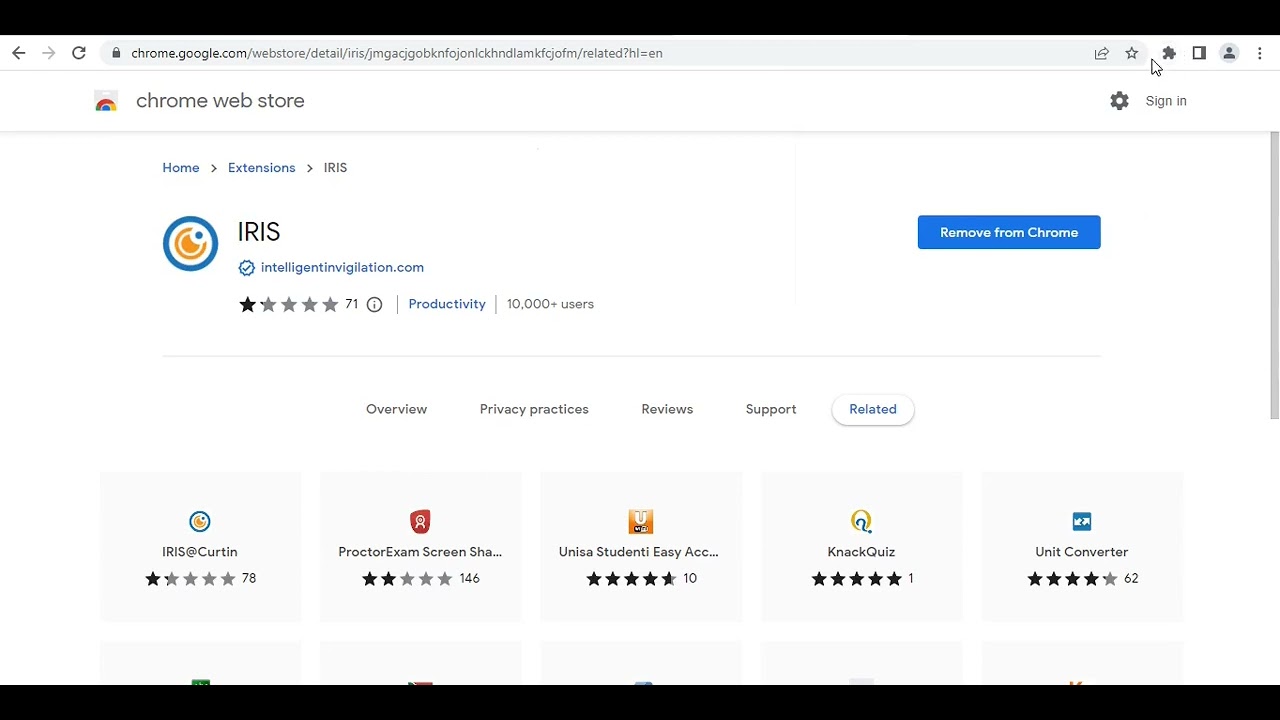Viewport: 1280px width, 720px height.
Task: Open the share this page icon
Action: click(x=1101, y=53)
